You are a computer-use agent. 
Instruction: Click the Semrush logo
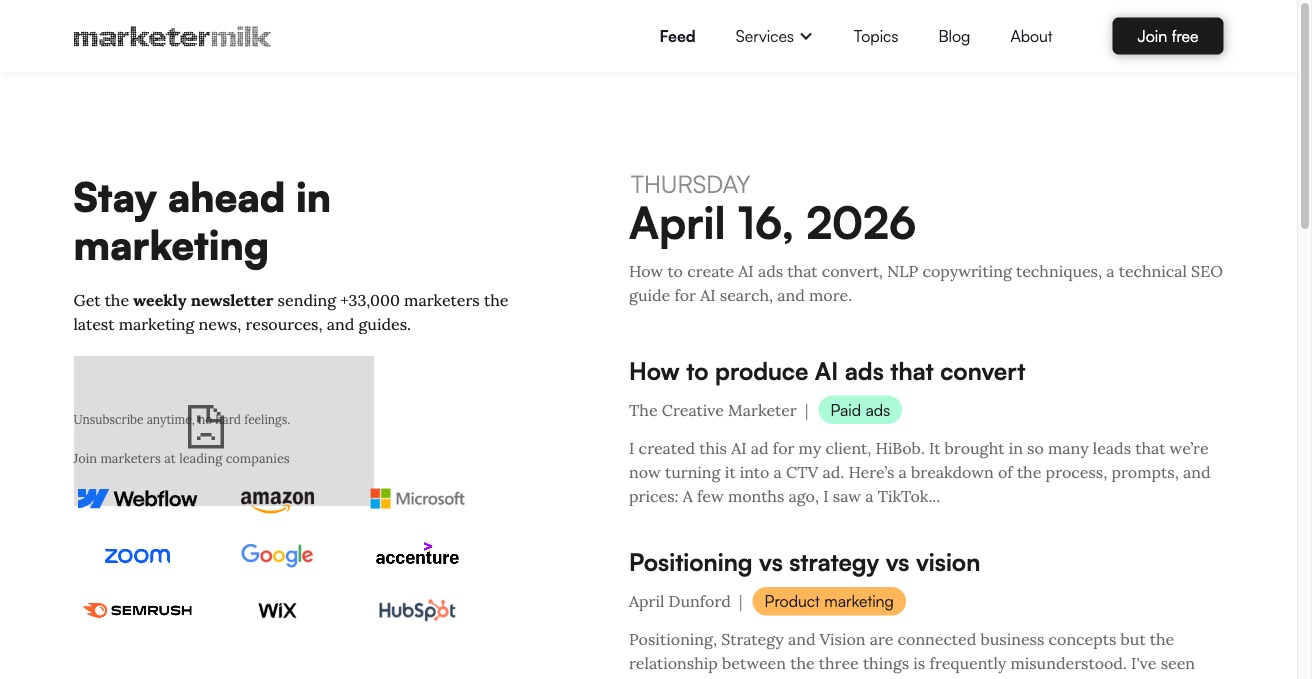click(x=137, y=610)
